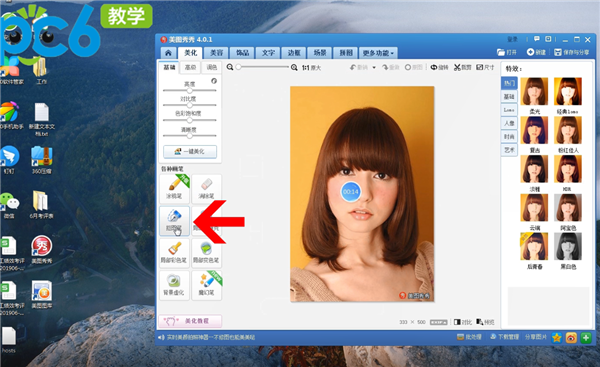This screenshot has height=367, width=600.
Task: Switch to the 拼图 tab
Action: pyautogui.click(x=346, y=53)
